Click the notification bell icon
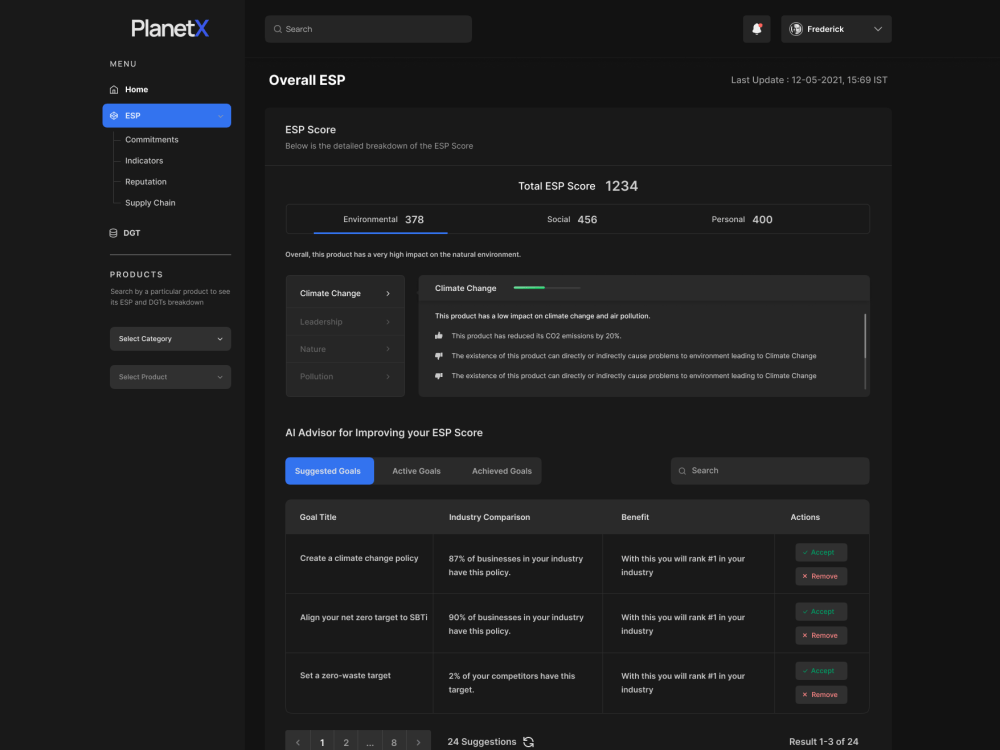This screenshot has height=750, width=1000. click(x=756, y=29)
